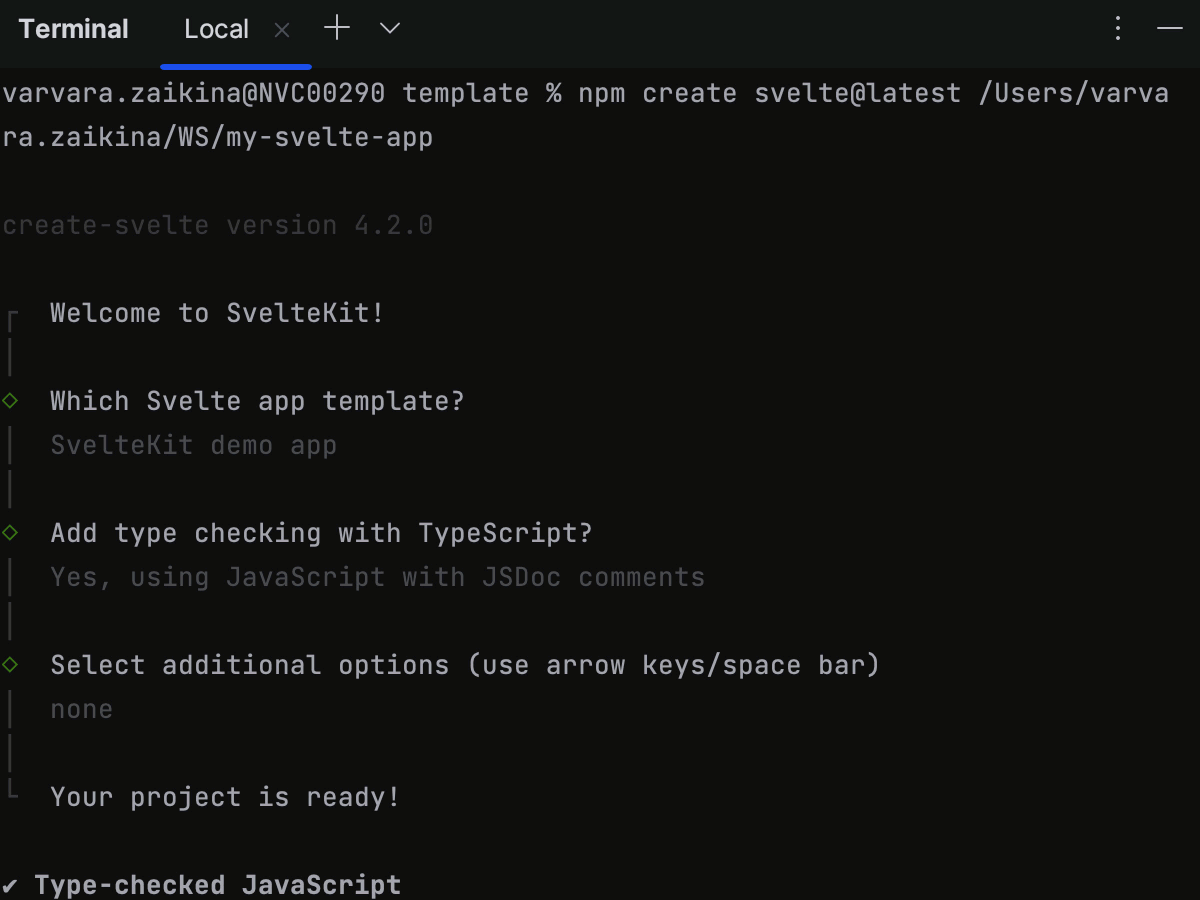The width and height of the screenshot is (1200, 900).
Task: Click the Terminal panel title
Action: tap(74, 29)
